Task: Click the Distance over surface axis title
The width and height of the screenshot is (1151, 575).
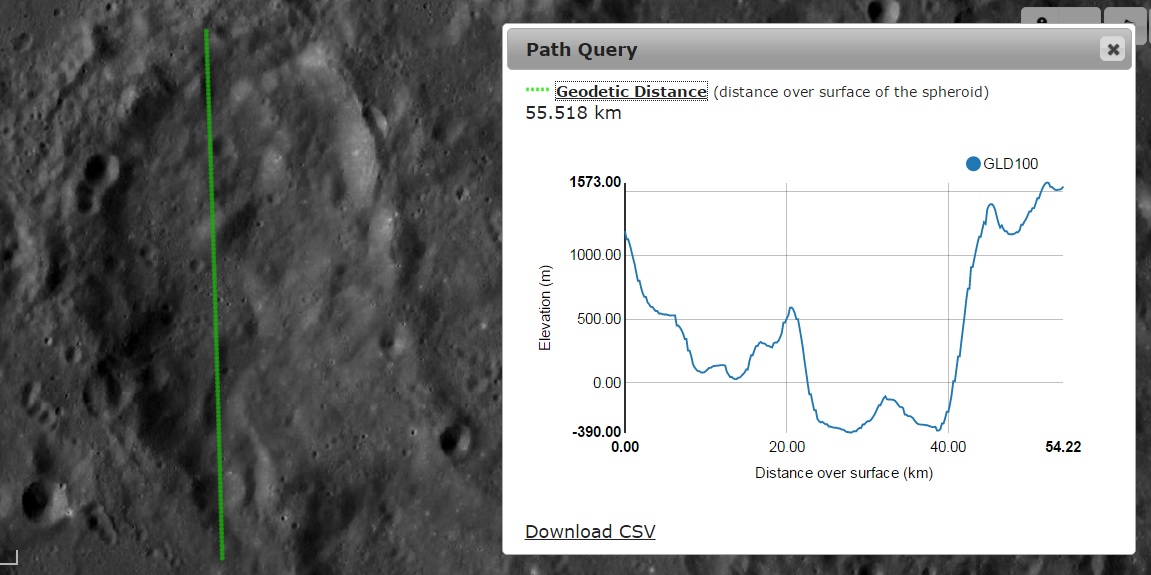Action: [x=843, y=473]
